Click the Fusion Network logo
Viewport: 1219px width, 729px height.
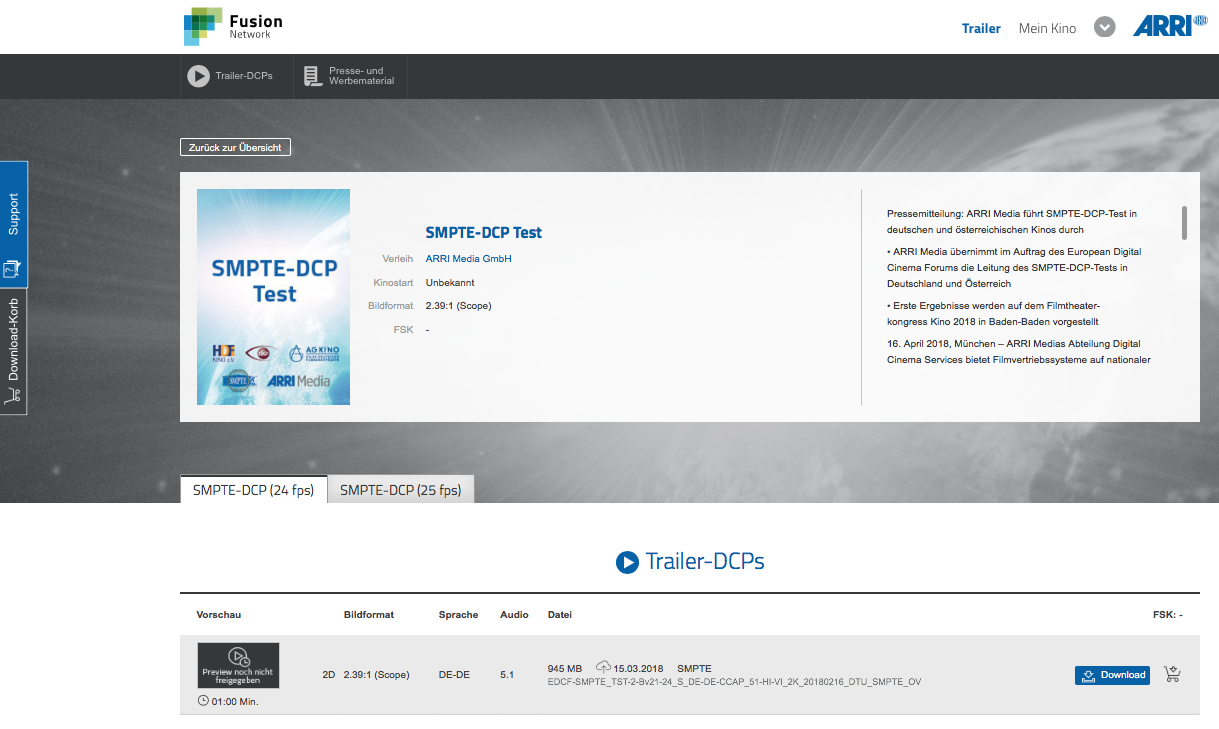(233, 27)
